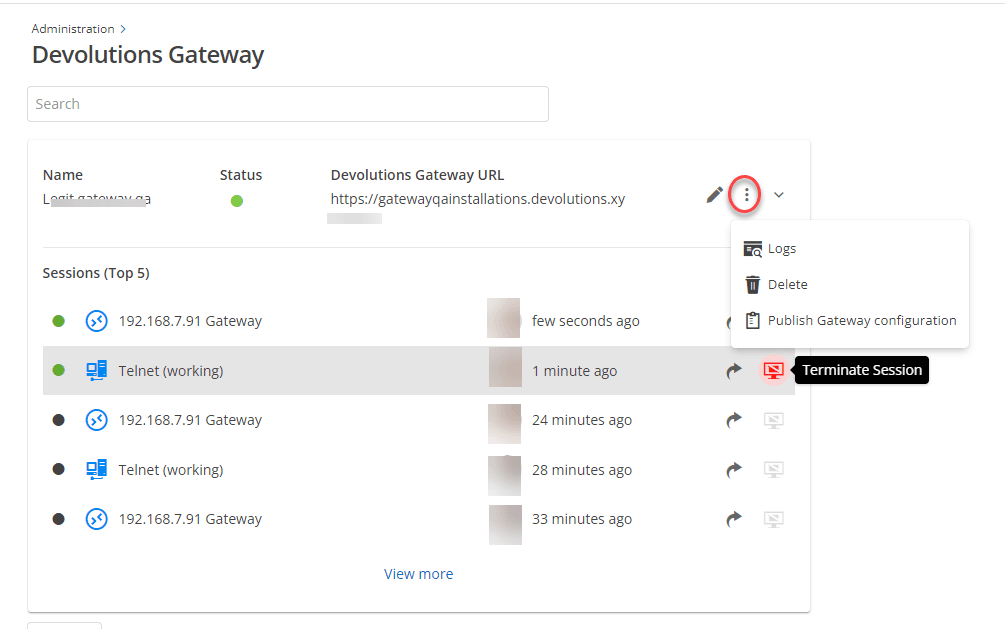
Task: Click the Gateway session icon on the first session
Action: click(96, 321)
